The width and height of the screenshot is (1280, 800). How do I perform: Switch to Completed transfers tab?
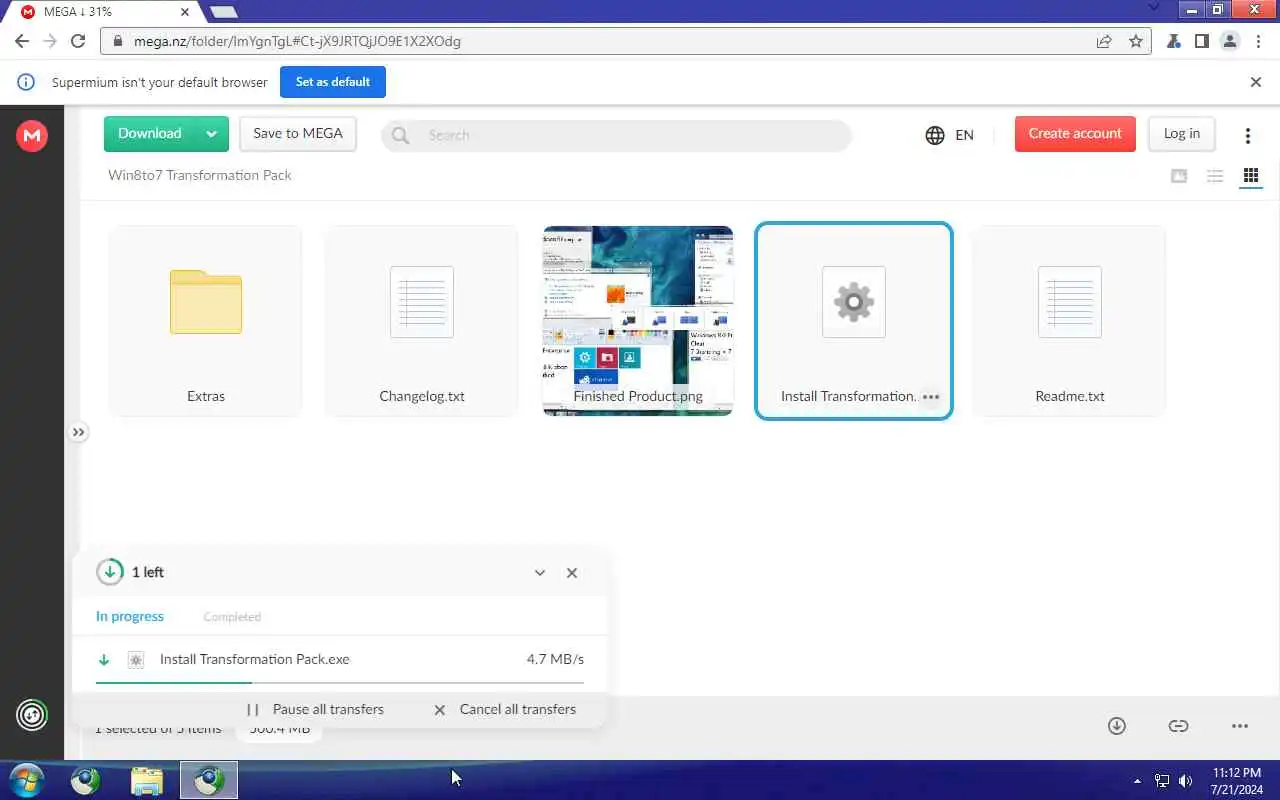click(x=232, y=617)
